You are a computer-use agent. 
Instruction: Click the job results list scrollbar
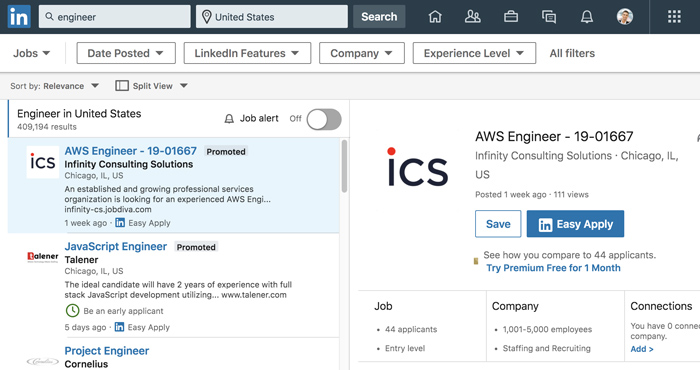[344, 166]
